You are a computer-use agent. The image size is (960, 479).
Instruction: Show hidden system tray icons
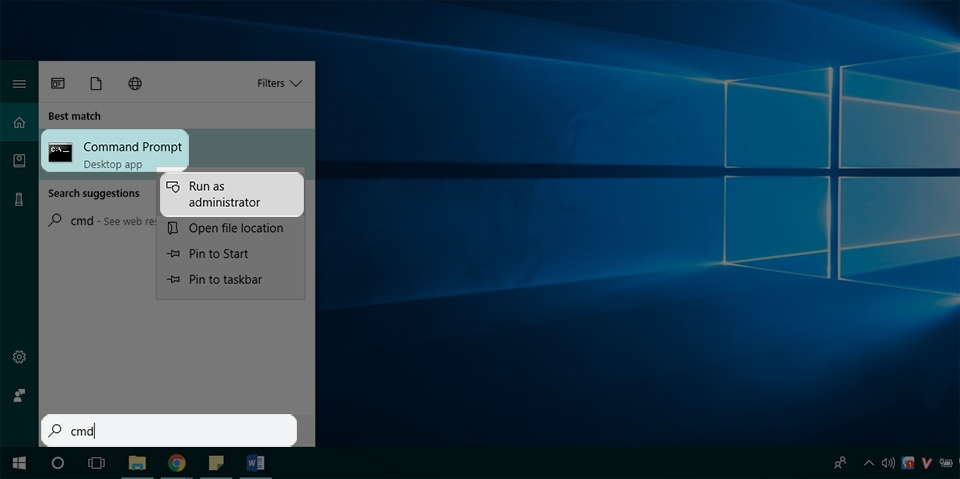[x=868, y=463]
